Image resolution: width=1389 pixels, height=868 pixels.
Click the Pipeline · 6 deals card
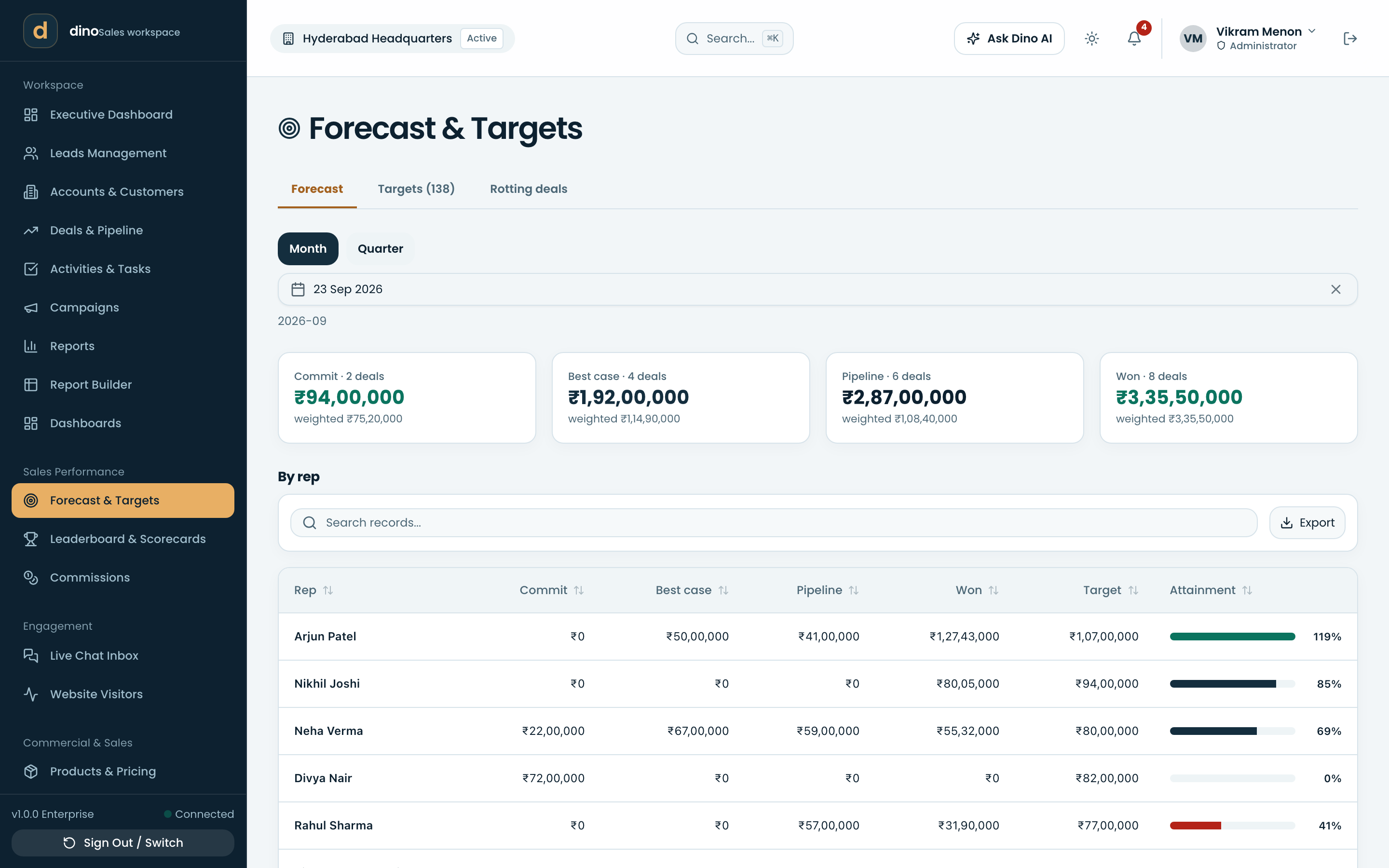[x=954, y=398]
